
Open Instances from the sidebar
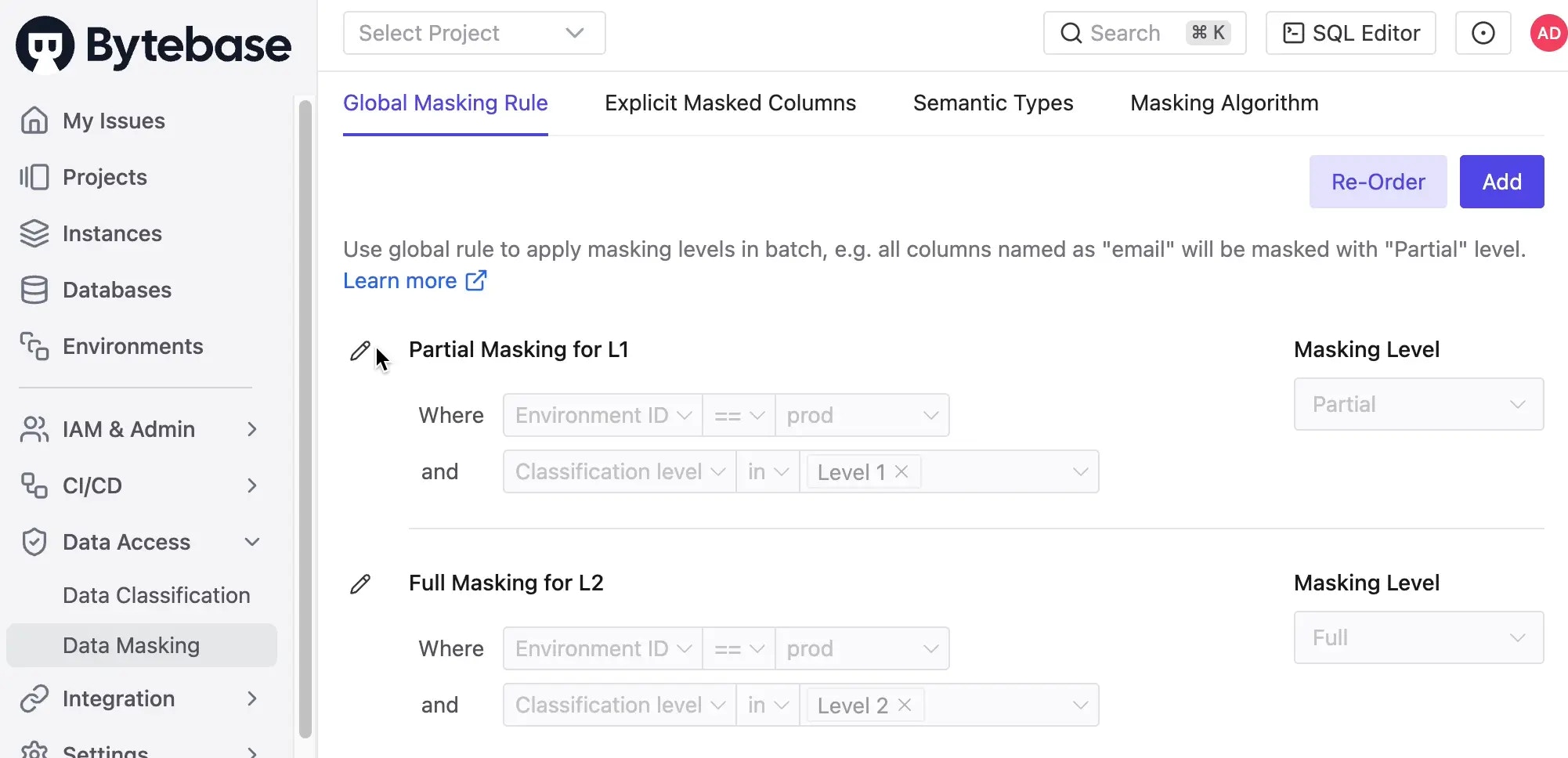pyautogui.click(x=112, y=233)
